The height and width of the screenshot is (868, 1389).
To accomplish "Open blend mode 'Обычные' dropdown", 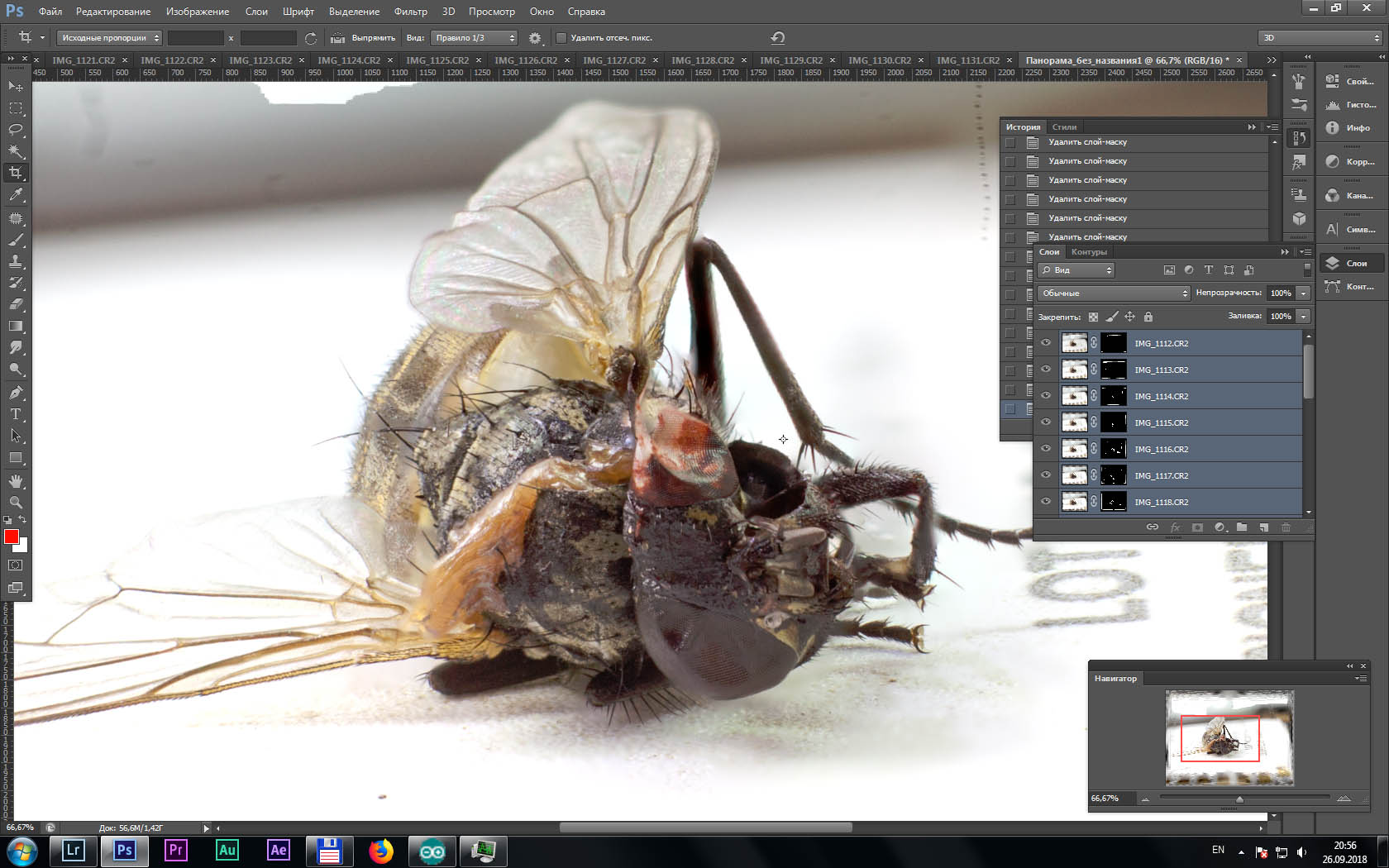I will [1114, 293].
